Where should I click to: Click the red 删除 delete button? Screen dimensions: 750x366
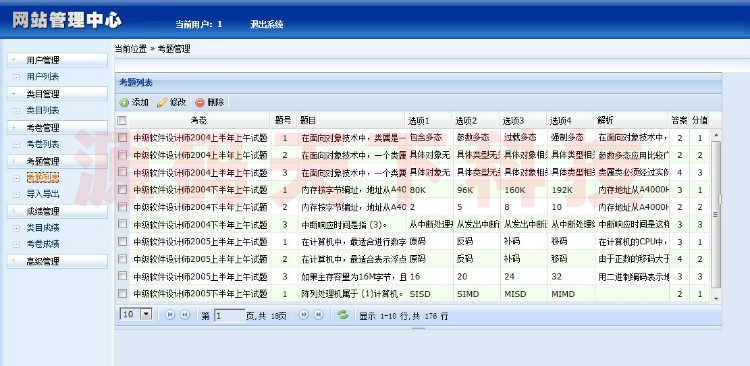click(x=210, y=102)
